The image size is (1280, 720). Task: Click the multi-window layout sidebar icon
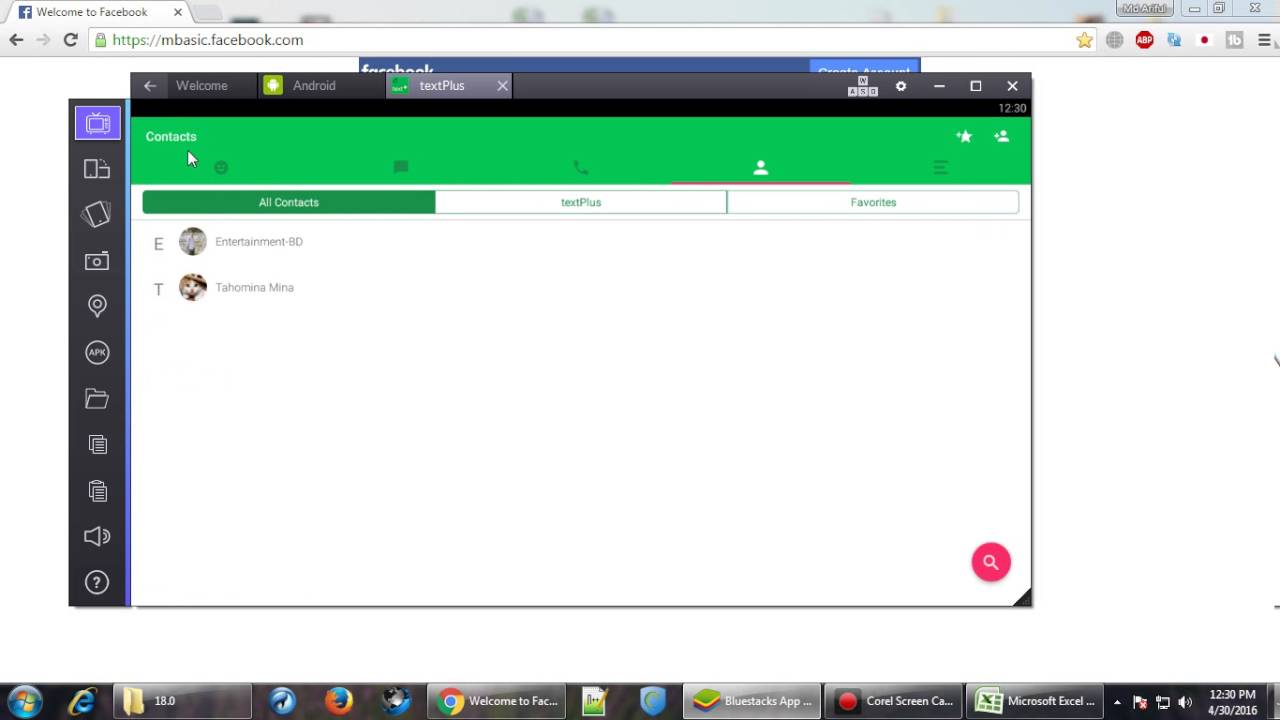tap(97, 169)
